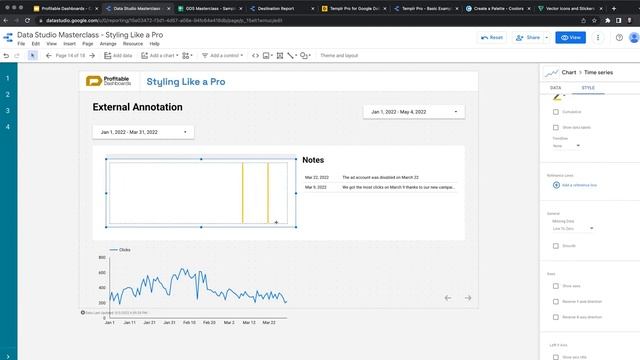Click the blue View button

point(571,38)
